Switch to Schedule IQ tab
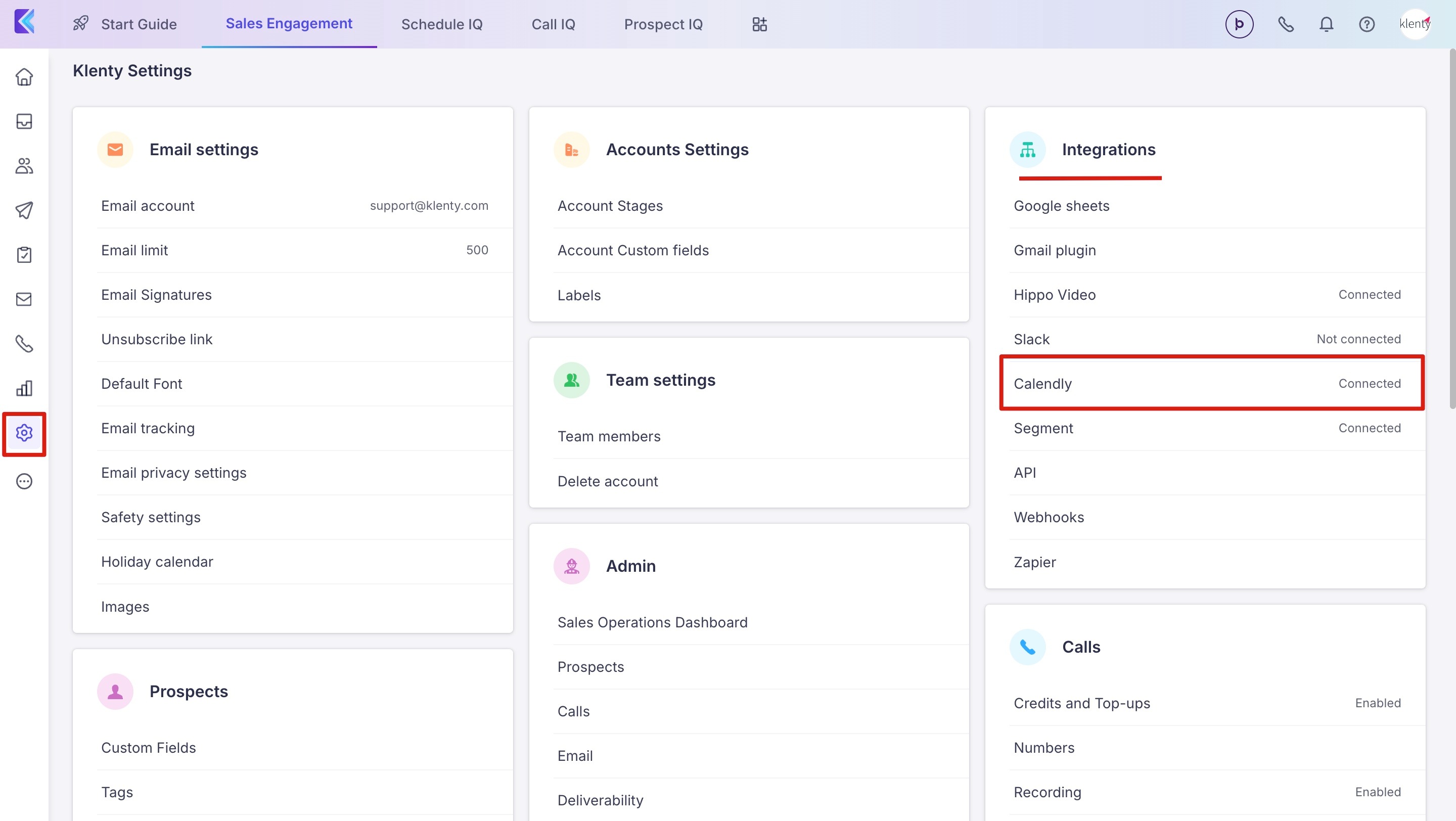Image resolution: width=1456 pixels, height=821 pixels. (x=441, y=24)
